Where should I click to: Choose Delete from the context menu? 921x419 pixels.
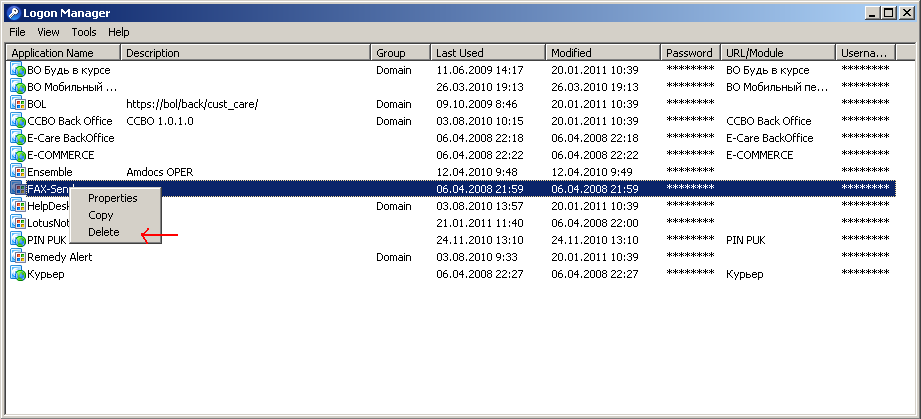click(103, 232)
